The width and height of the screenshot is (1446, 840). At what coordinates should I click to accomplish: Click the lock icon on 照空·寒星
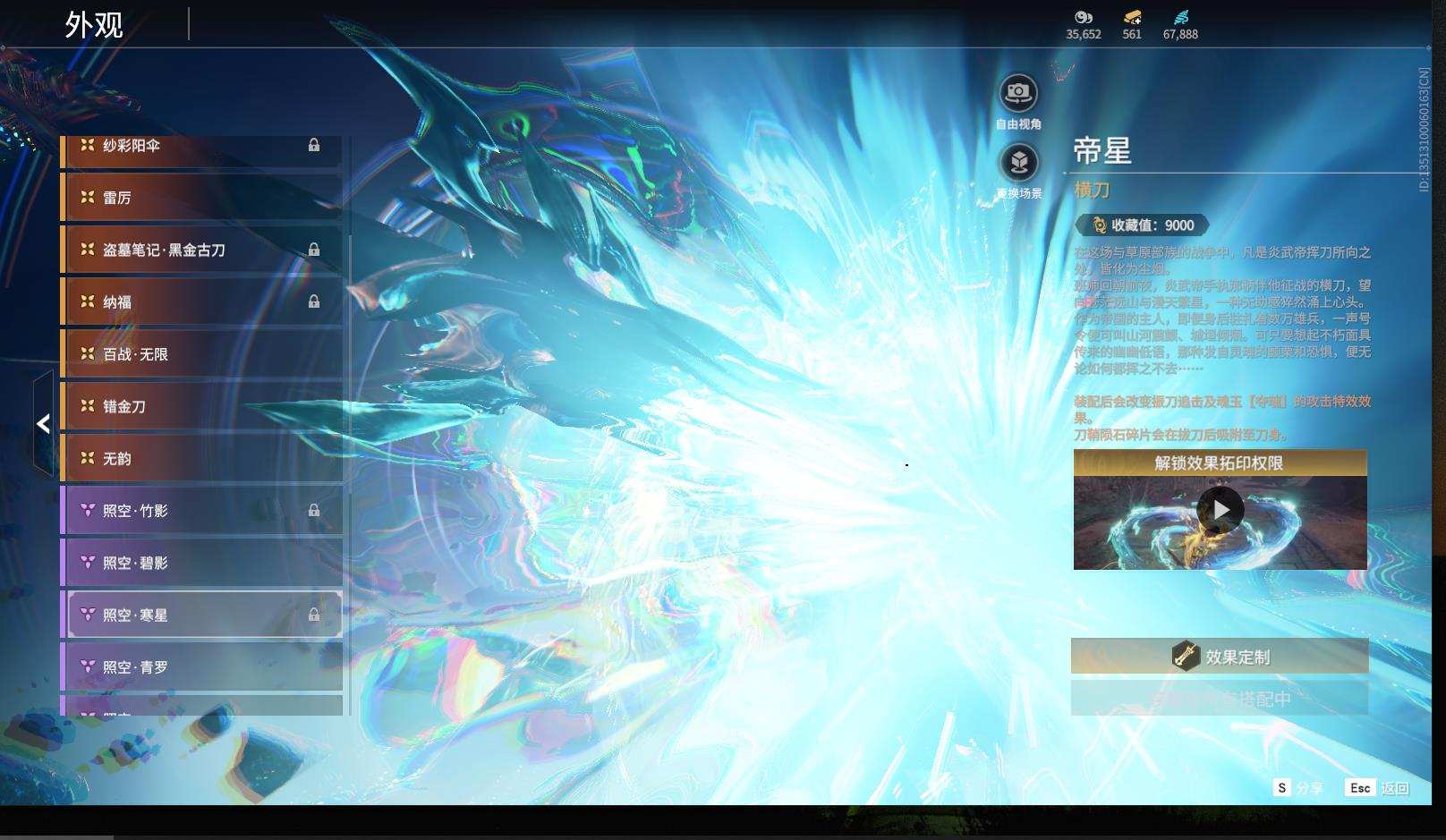click(x=314, y=615)
